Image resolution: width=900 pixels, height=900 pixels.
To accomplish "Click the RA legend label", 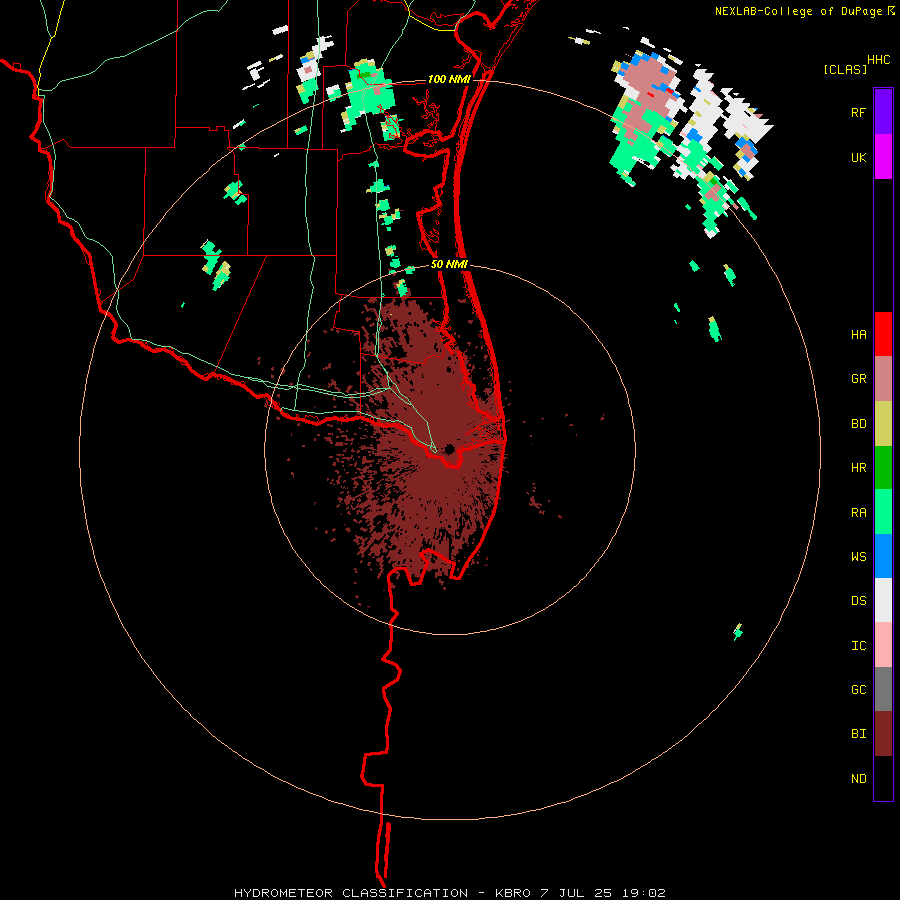I will [x=858, y=513].
